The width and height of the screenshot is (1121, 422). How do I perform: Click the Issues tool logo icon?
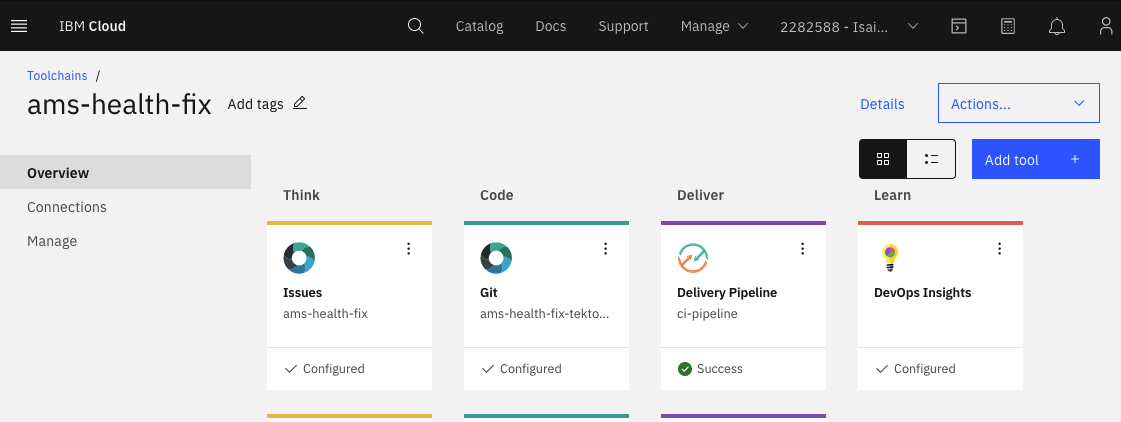(299, 258)
